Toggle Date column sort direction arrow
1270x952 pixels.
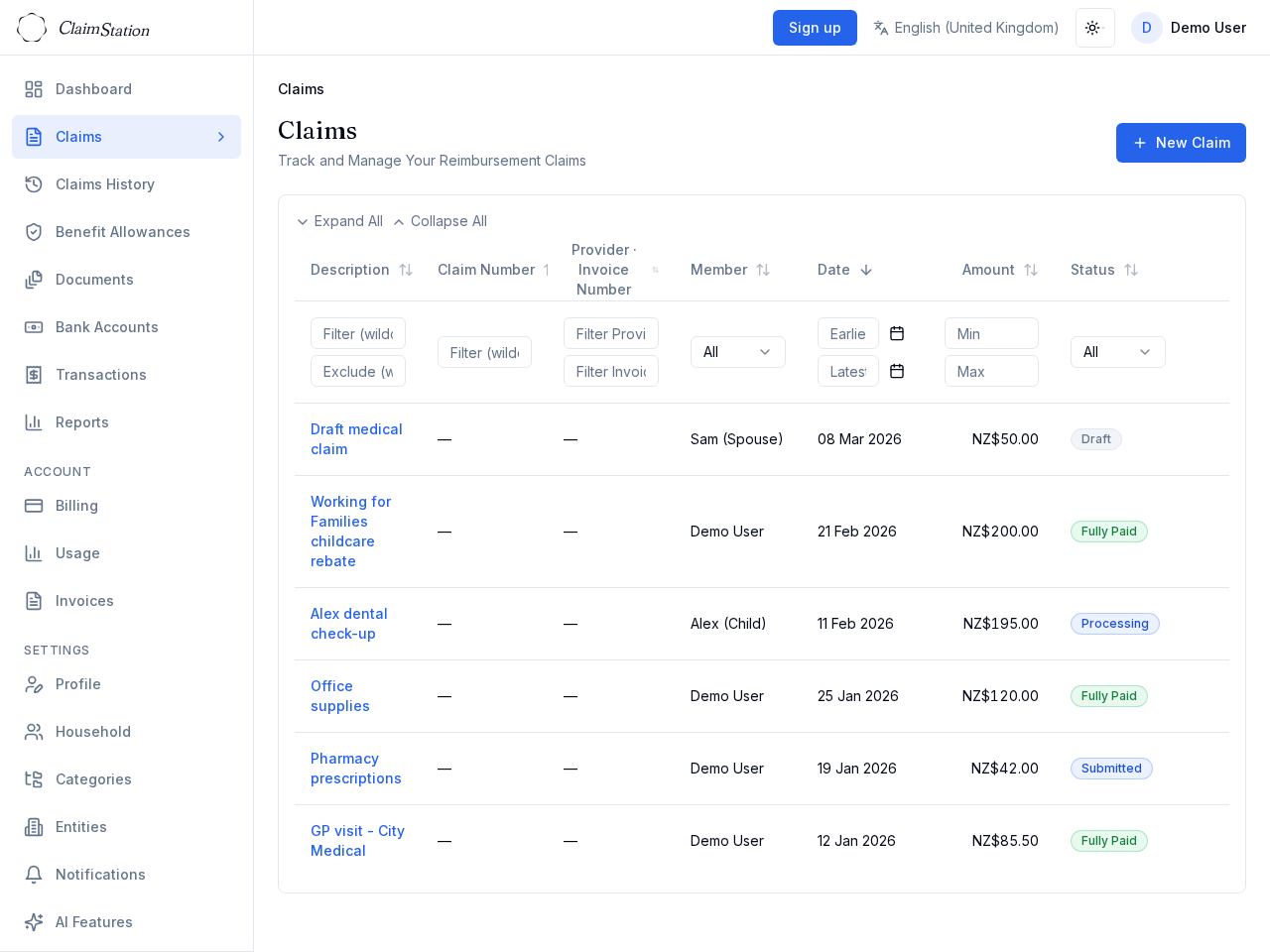tap(866, 270)
